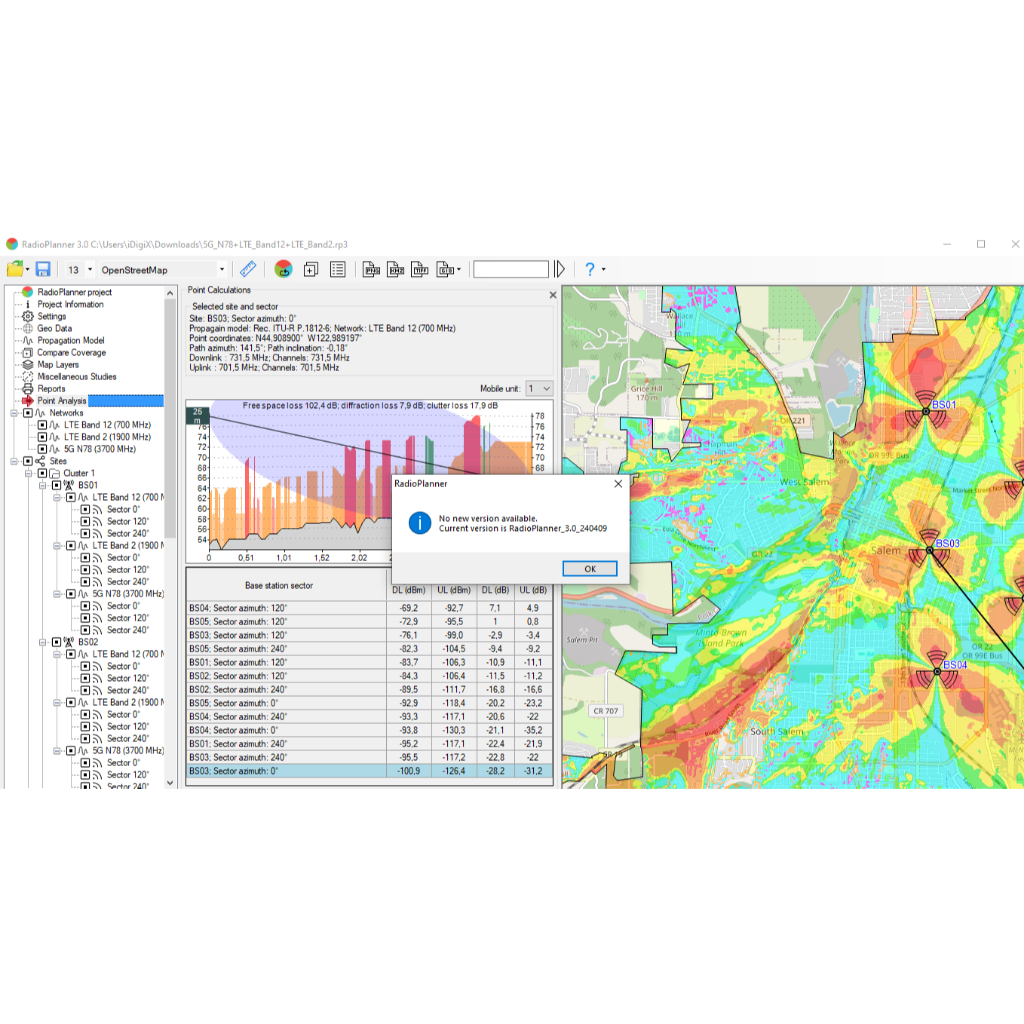Click the blue question mark help icon
The image size is (1024, 1024).
[590, 269]
